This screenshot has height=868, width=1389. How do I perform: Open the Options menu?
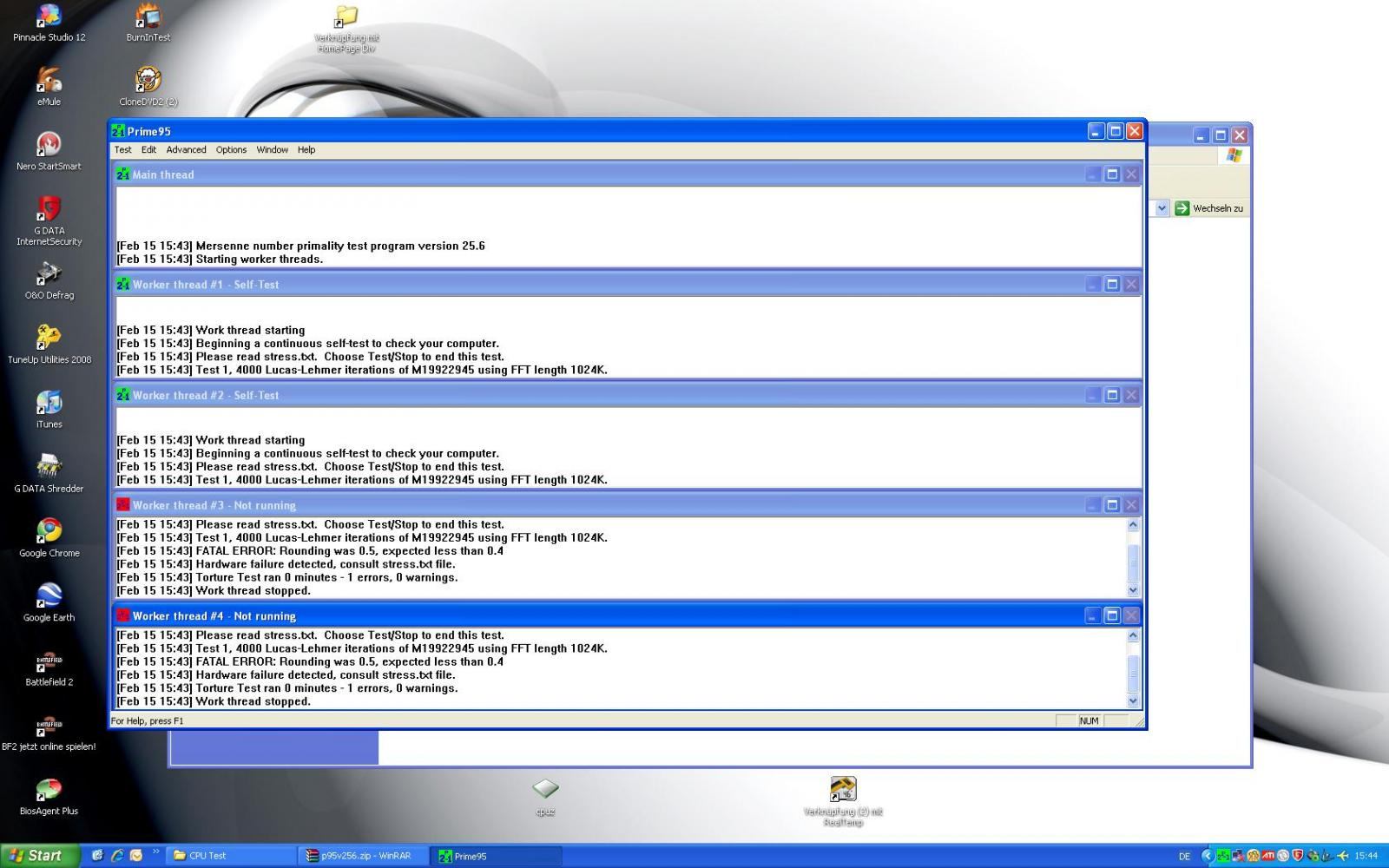click(x=232, y=149)
